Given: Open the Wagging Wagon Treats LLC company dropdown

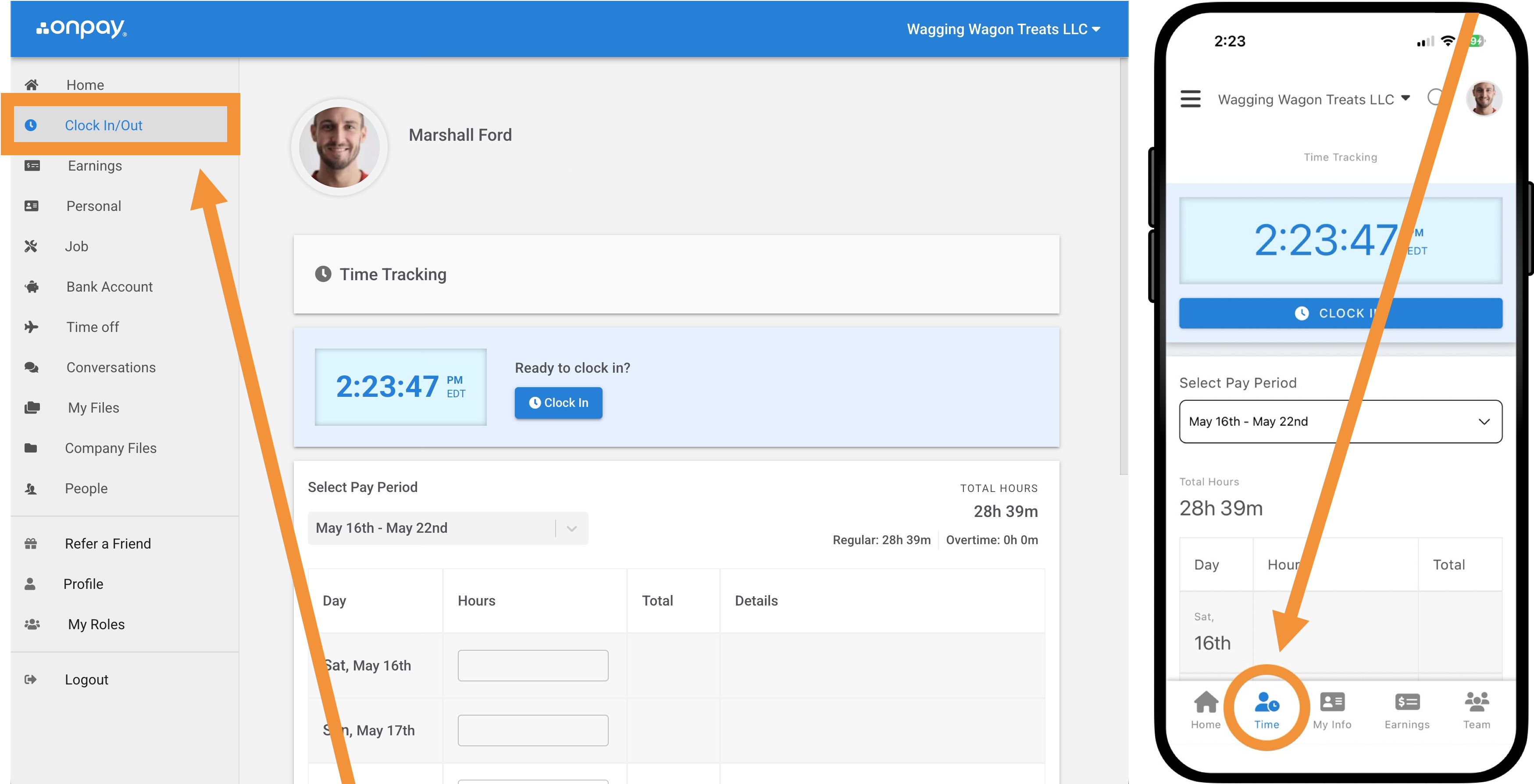Looking at the screenshot, I should [1003, 29].
